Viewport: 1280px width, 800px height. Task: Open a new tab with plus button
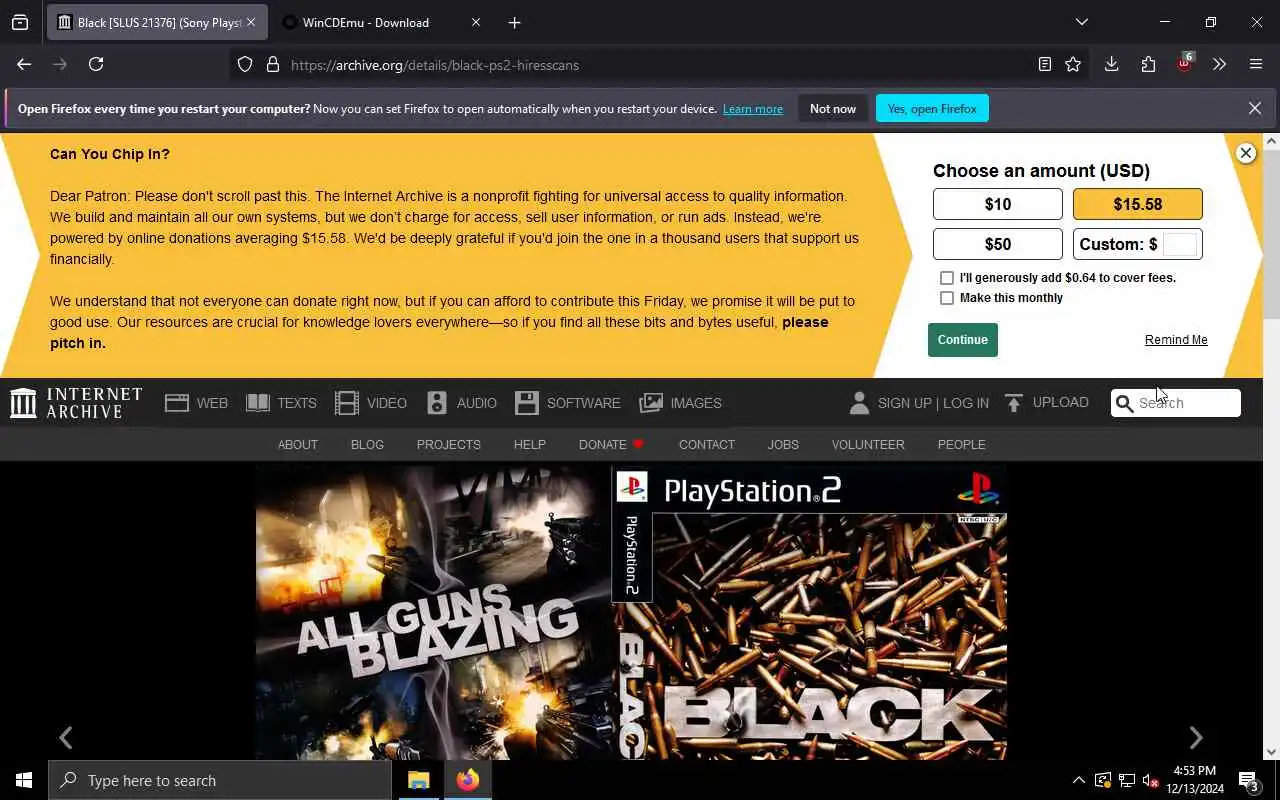pyautogui.click(x=514, y=22)
